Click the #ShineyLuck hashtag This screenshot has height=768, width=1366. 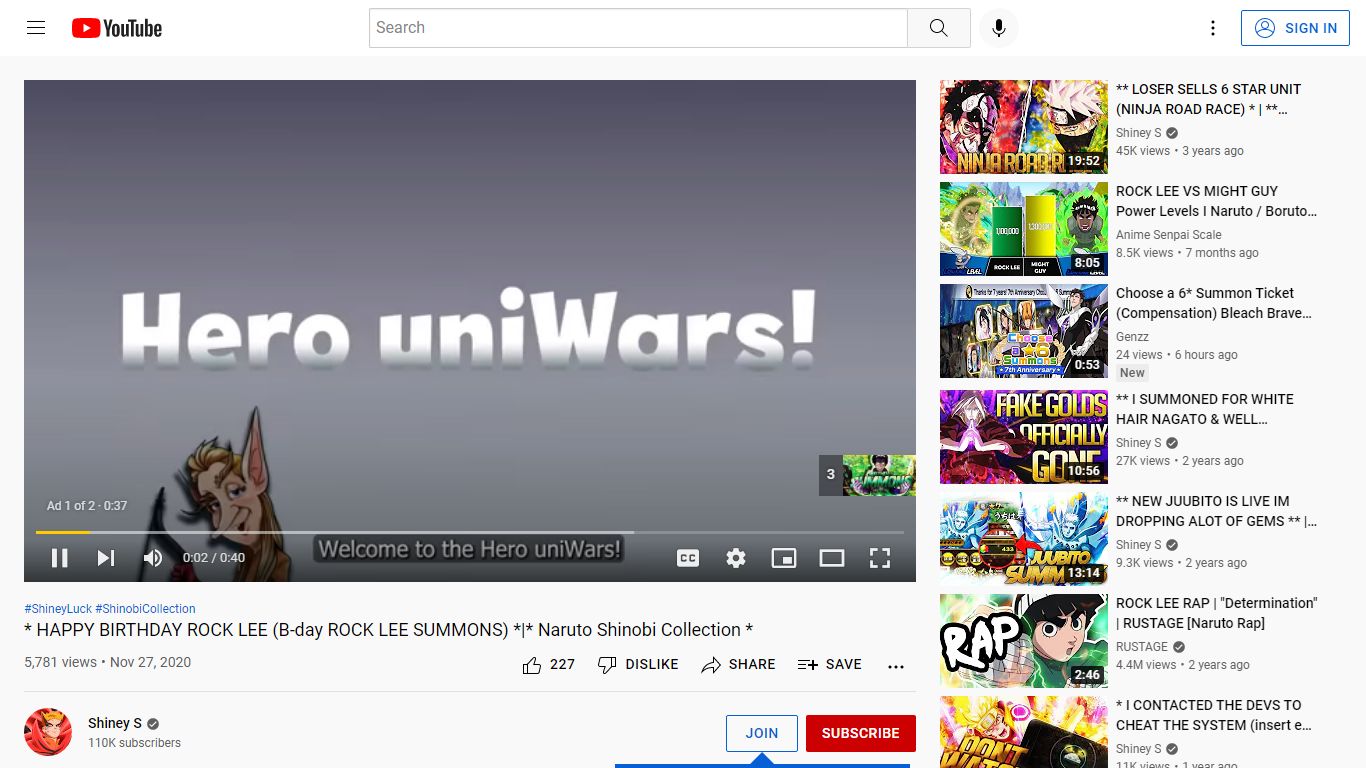pos(58,609)
